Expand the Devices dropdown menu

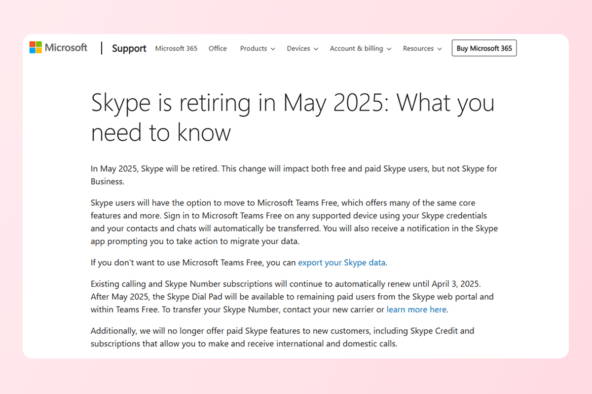[x=302, y=48]
